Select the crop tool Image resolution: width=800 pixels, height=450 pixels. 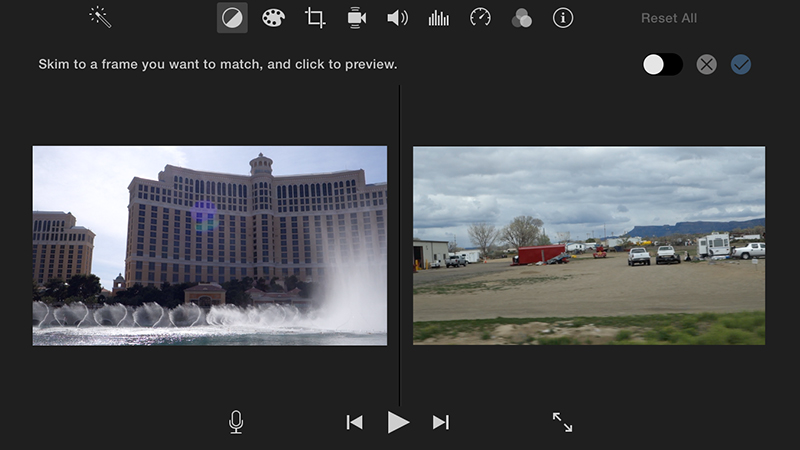click(315, 18)
